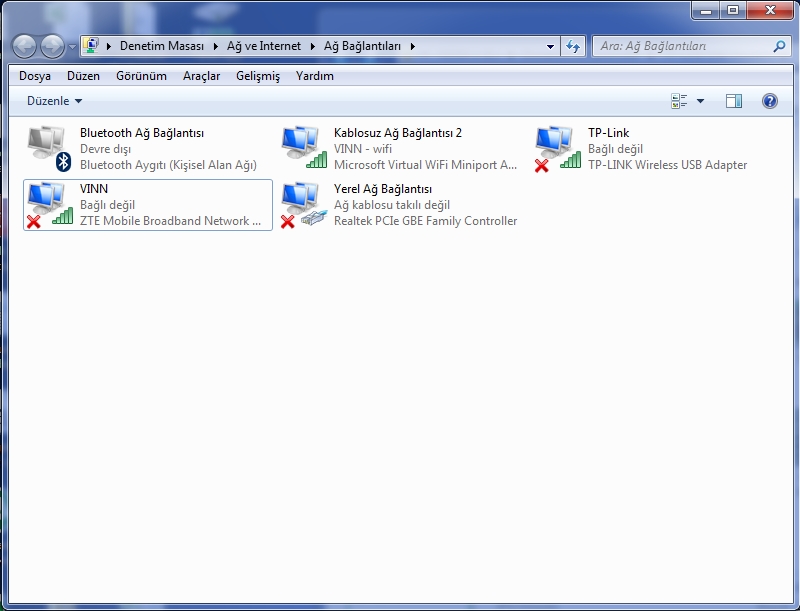Go forward with the forward arrow

click(x=52, y=46)
